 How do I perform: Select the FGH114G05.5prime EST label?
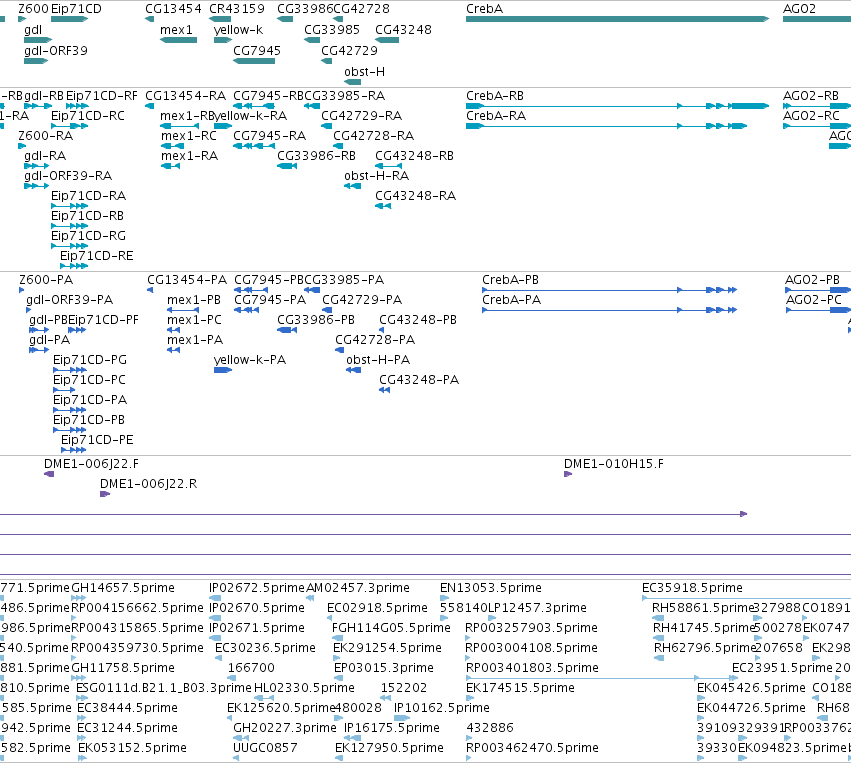391,628
